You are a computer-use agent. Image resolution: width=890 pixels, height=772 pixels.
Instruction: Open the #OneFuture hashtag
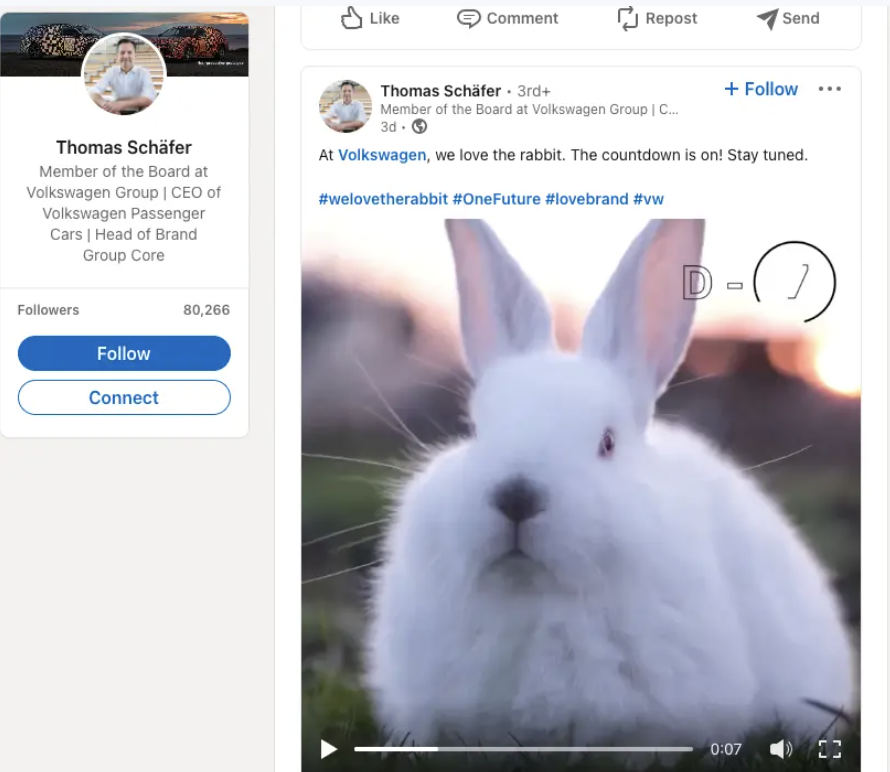coord(496,199)
